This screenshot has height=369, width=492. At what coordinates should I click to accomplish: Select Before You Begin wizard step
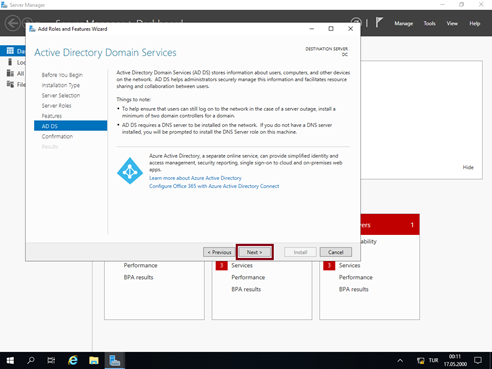pyautogui.click(x=62, y=75)
